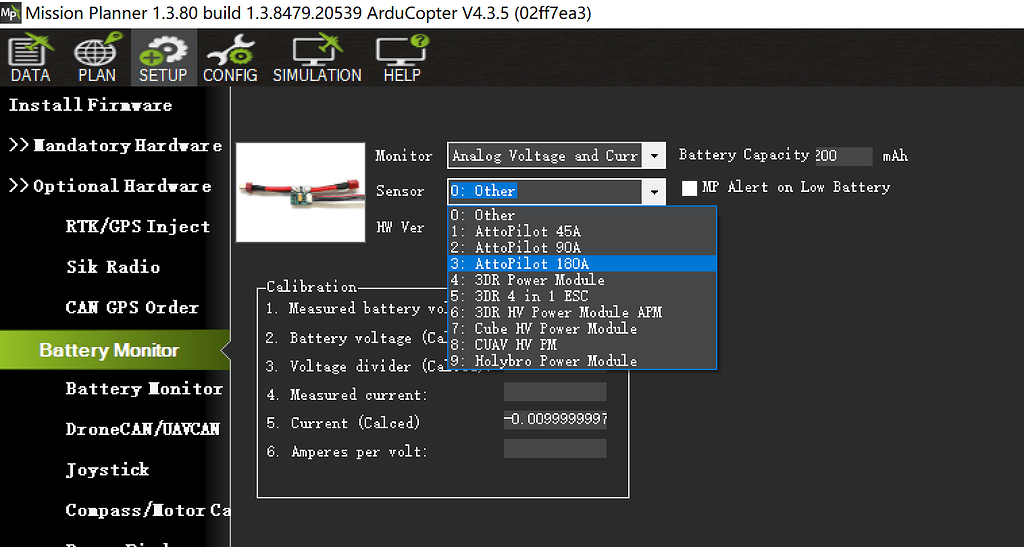Open Install Firmware page
The height and width of the screenshot is (547, 1024).
(x=90, y=105)
